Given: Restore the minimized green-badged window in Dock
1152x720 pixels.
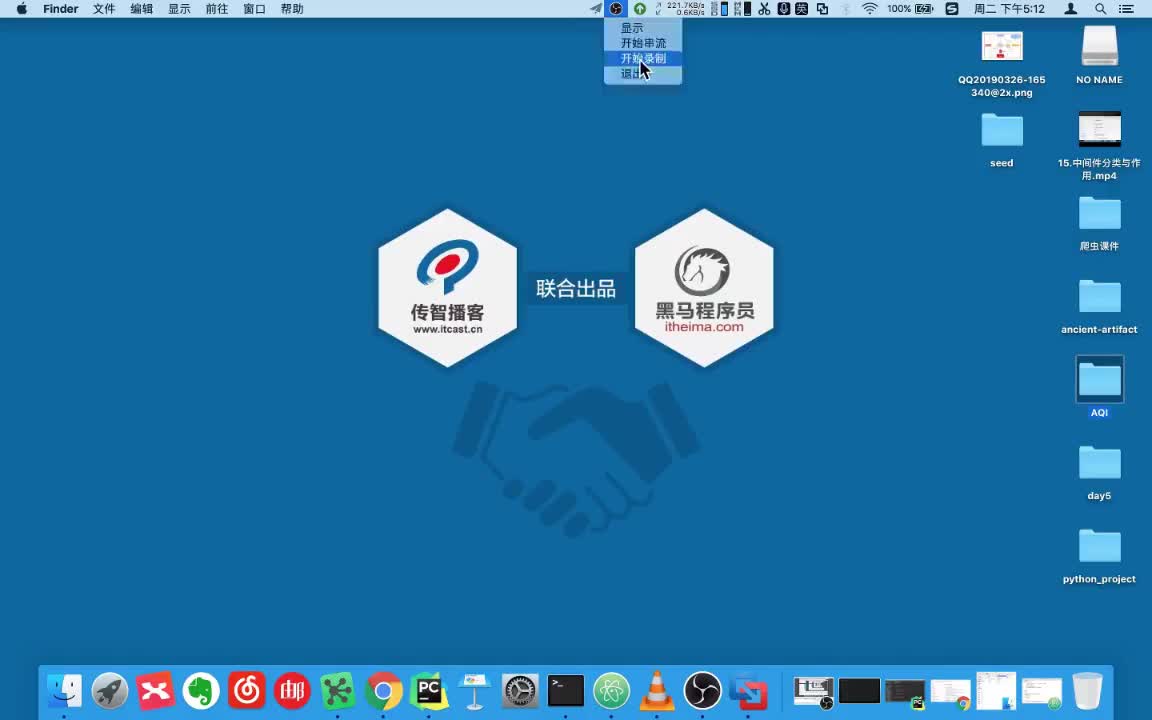Looking at the screenshot, I should click(x=1042, y=693).
